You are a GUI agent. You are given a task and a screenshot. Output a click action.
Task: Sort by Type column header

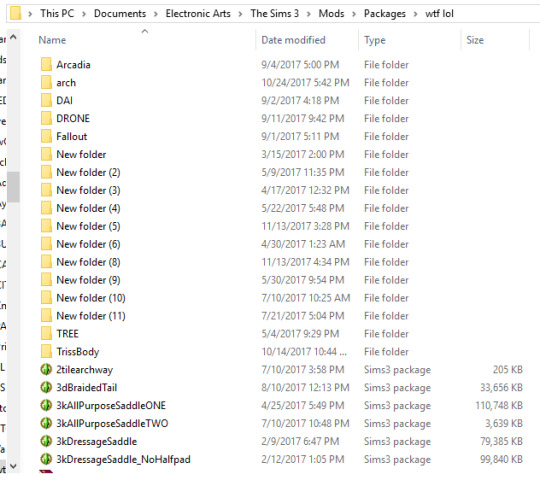(x=375, y=40)
